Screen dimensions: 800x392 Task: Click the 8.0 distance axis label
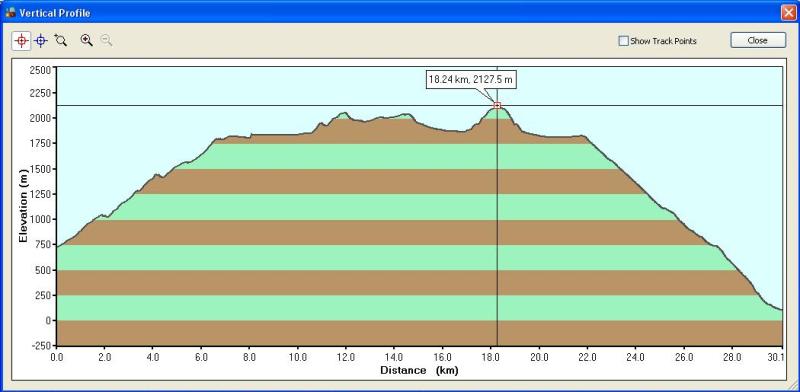(x=249, y=358)
